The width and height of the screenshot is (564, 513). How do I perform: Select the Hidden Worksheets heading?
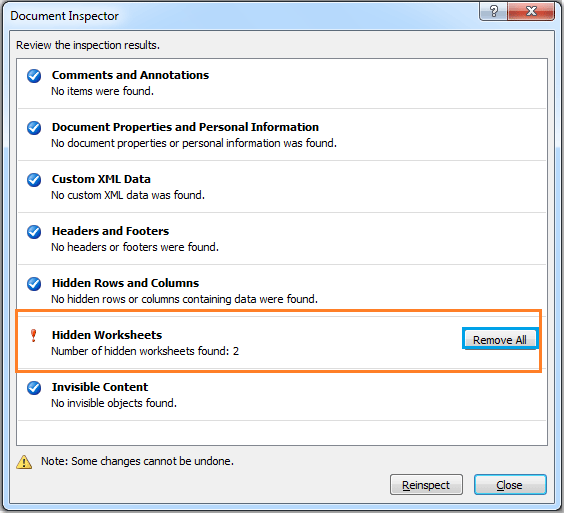pos(107,335)
